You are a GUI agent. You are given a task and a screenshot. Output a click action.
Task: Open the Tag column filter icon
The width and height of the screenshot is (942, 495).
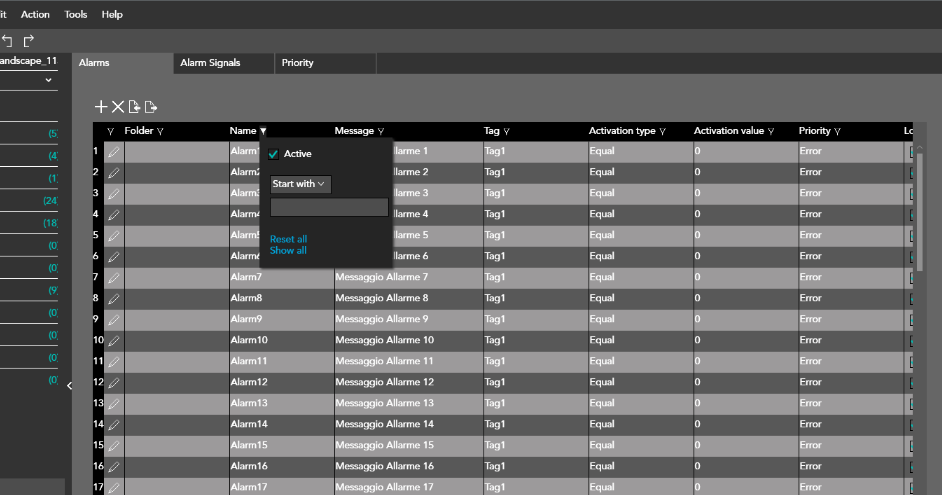[507, 131]
